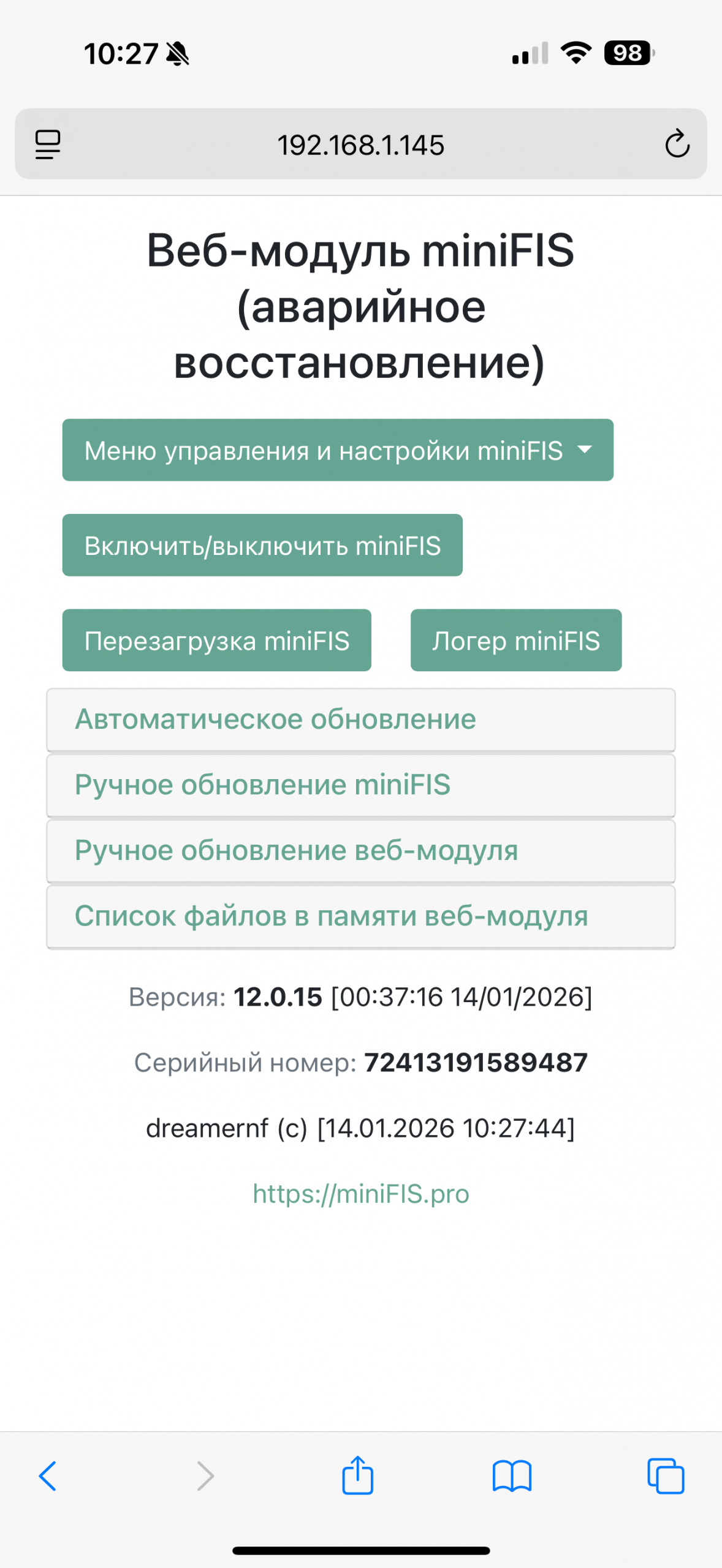Tap the Safari page format icon

click(48, 145)
